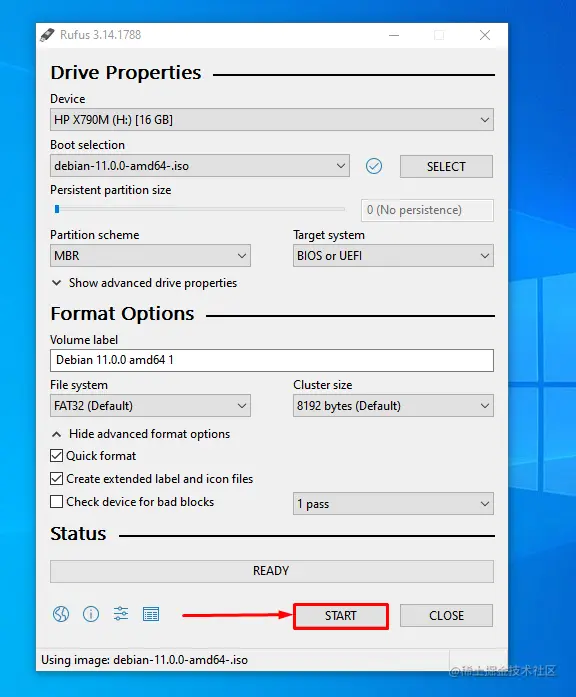The width and height of the screenshot is (576, 697).
Task: Close the Rufus window with X
Action: click(x=485, y=35)
